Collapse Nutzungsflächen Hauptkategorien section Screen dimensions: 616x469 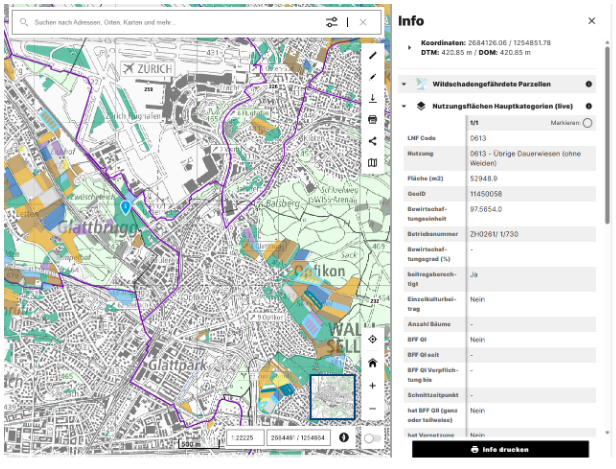coord(404,106)
